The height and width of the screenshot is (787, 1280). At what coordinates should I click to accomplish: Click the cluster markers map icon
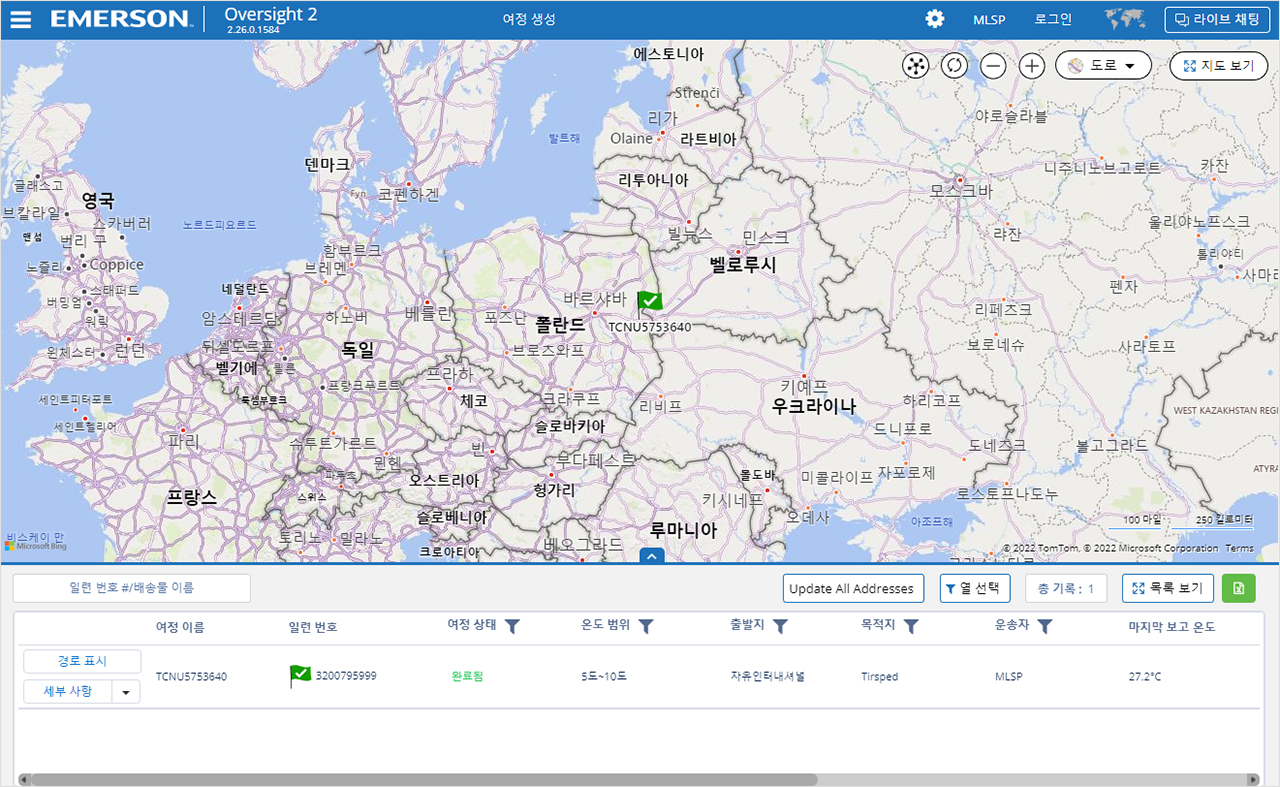pos(915,66)
